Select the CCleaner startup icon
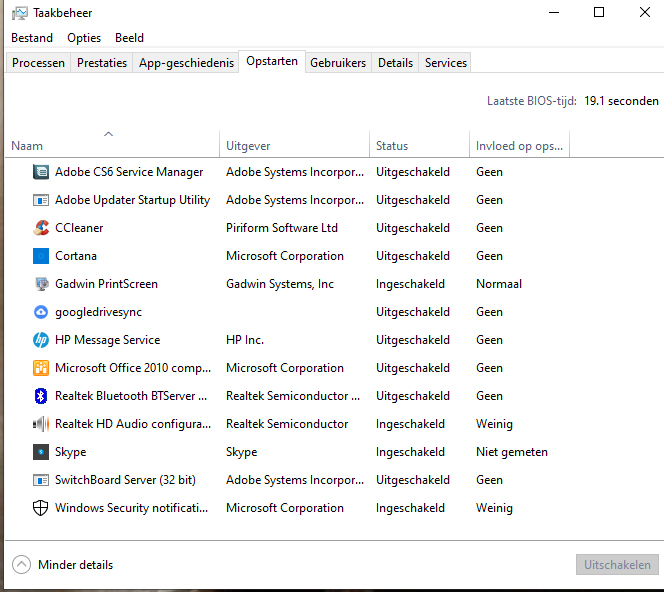 pyautogui.click(x=41, y=228)
